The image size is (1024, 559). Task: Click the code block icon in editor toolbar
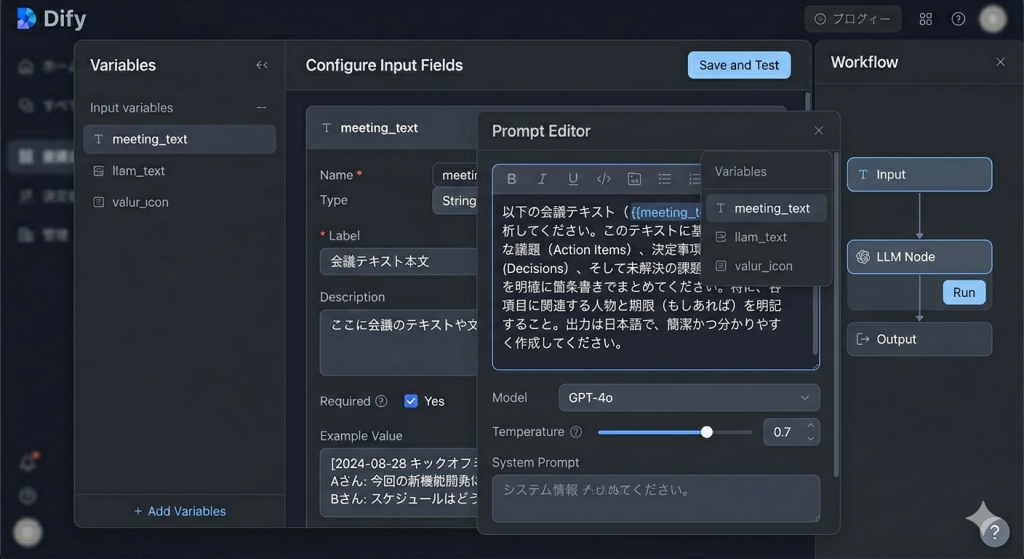[x=603, y=179]
